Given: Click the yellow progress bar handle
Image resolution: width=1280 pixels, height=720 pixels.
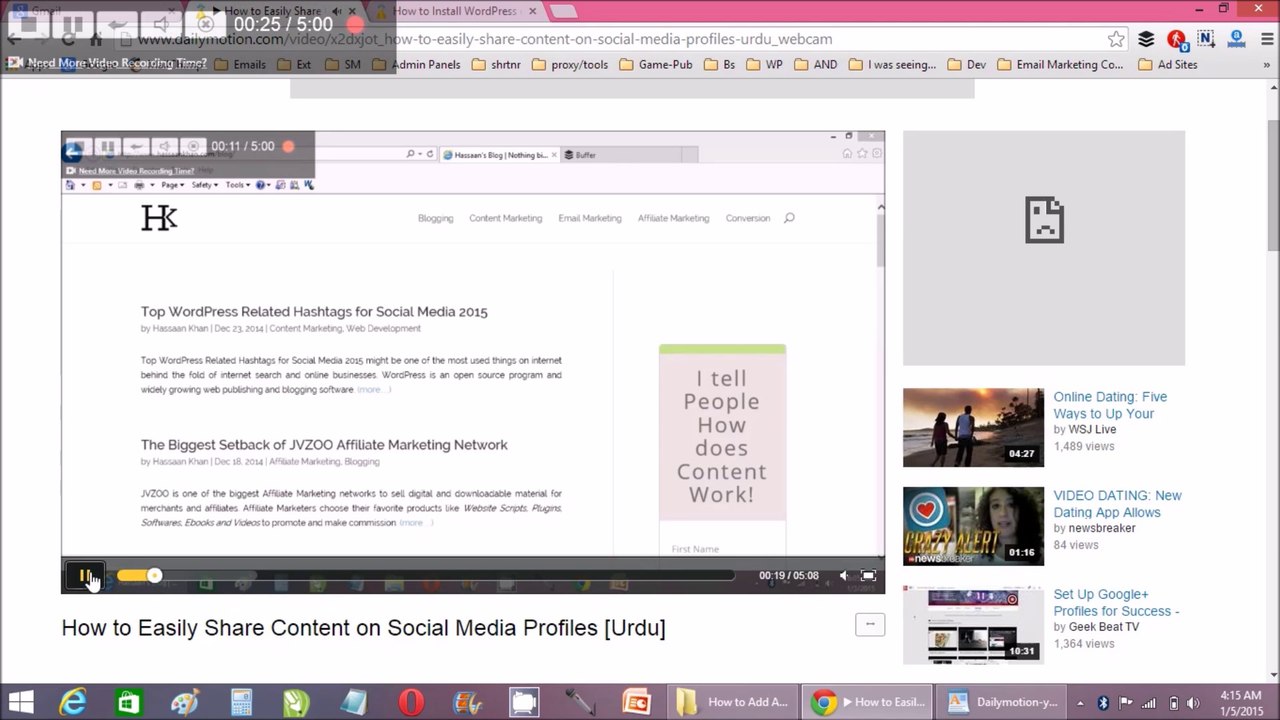Looking at the screenshot, I should [154, 575].
